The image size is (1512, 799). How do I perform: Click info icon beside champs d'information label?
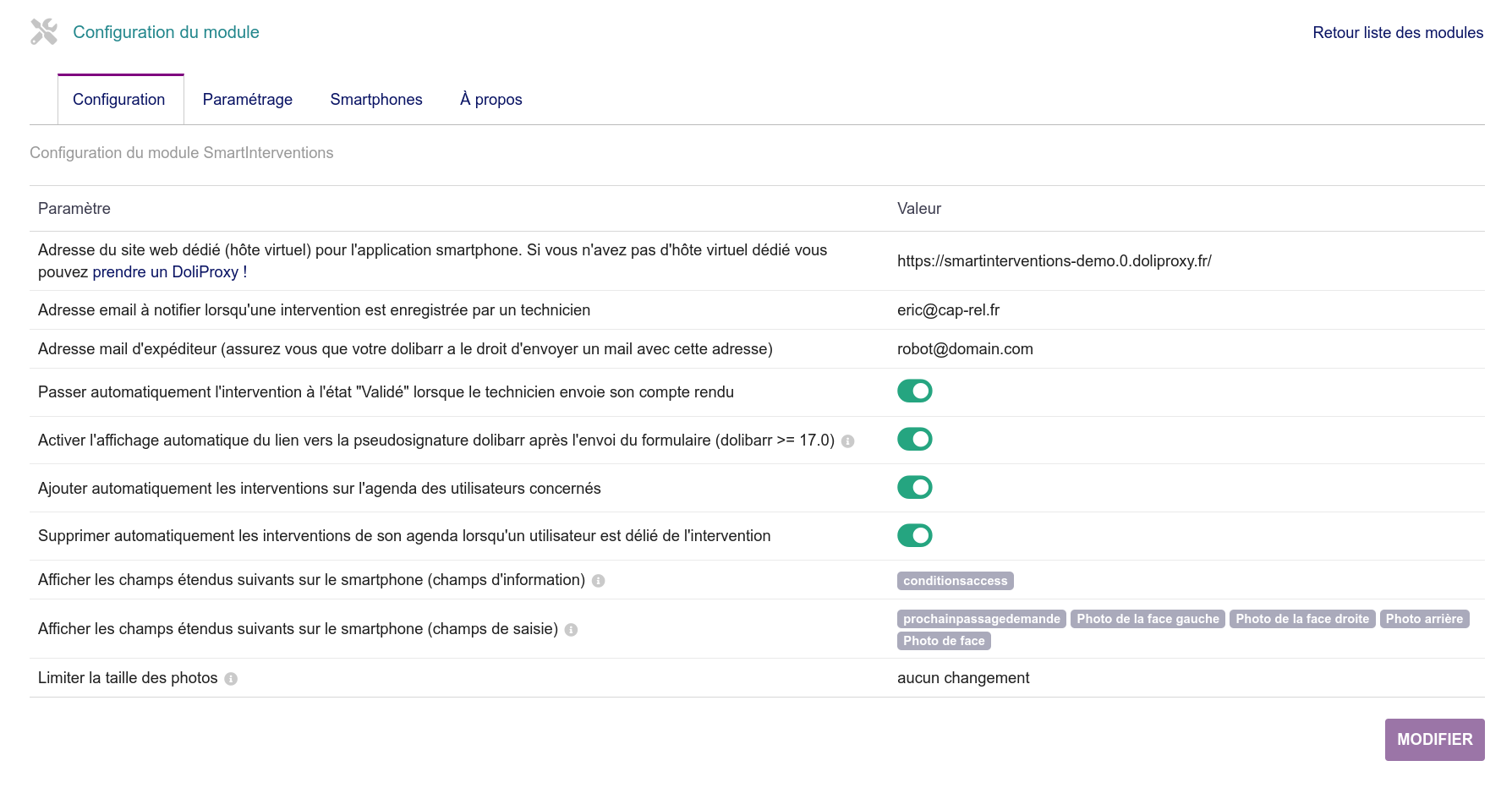pyautogui.click(x=598, y=581)
